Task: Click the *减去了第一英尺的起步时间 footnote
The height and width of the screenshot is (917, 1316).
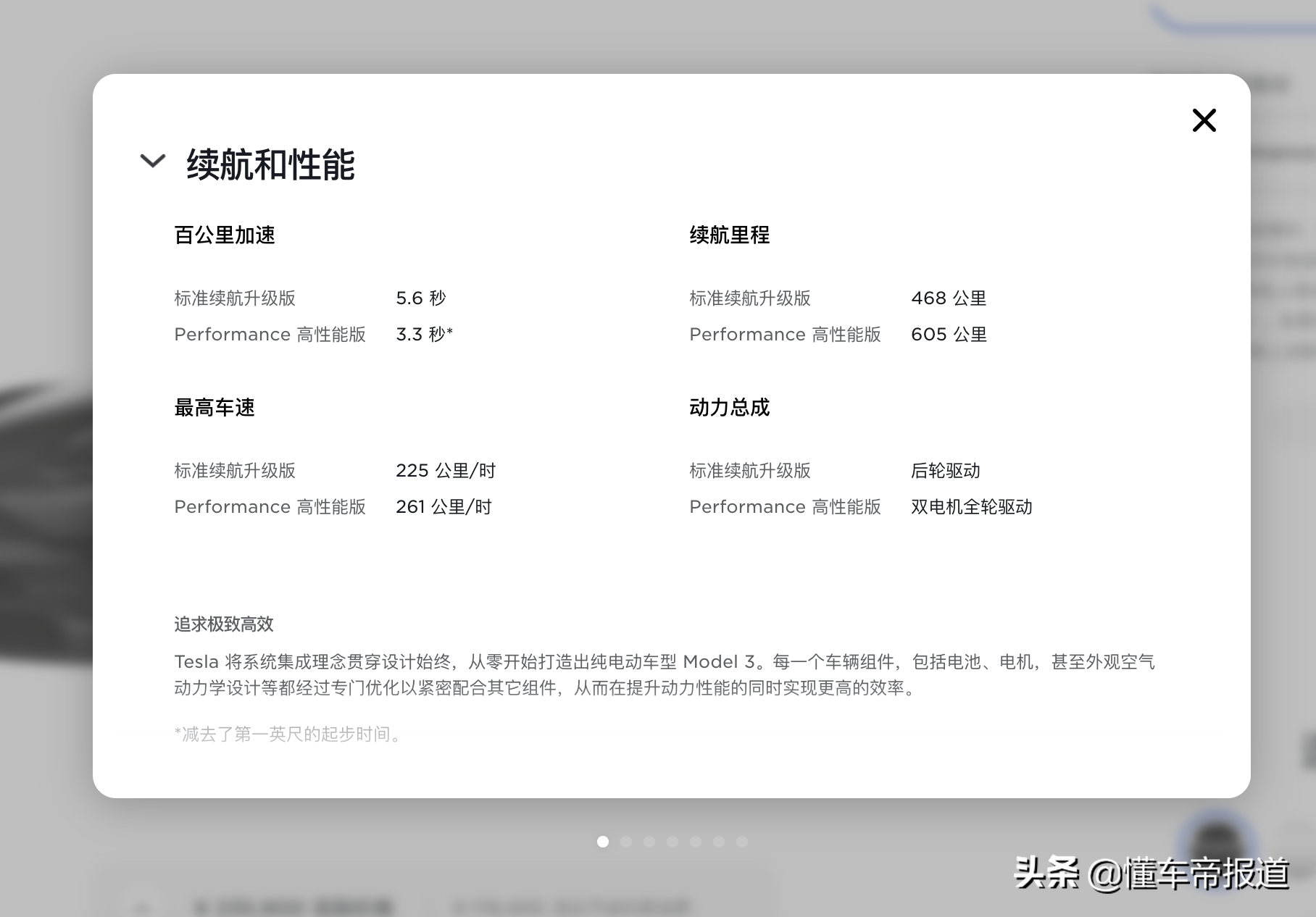Action: [x=289, y=734]
